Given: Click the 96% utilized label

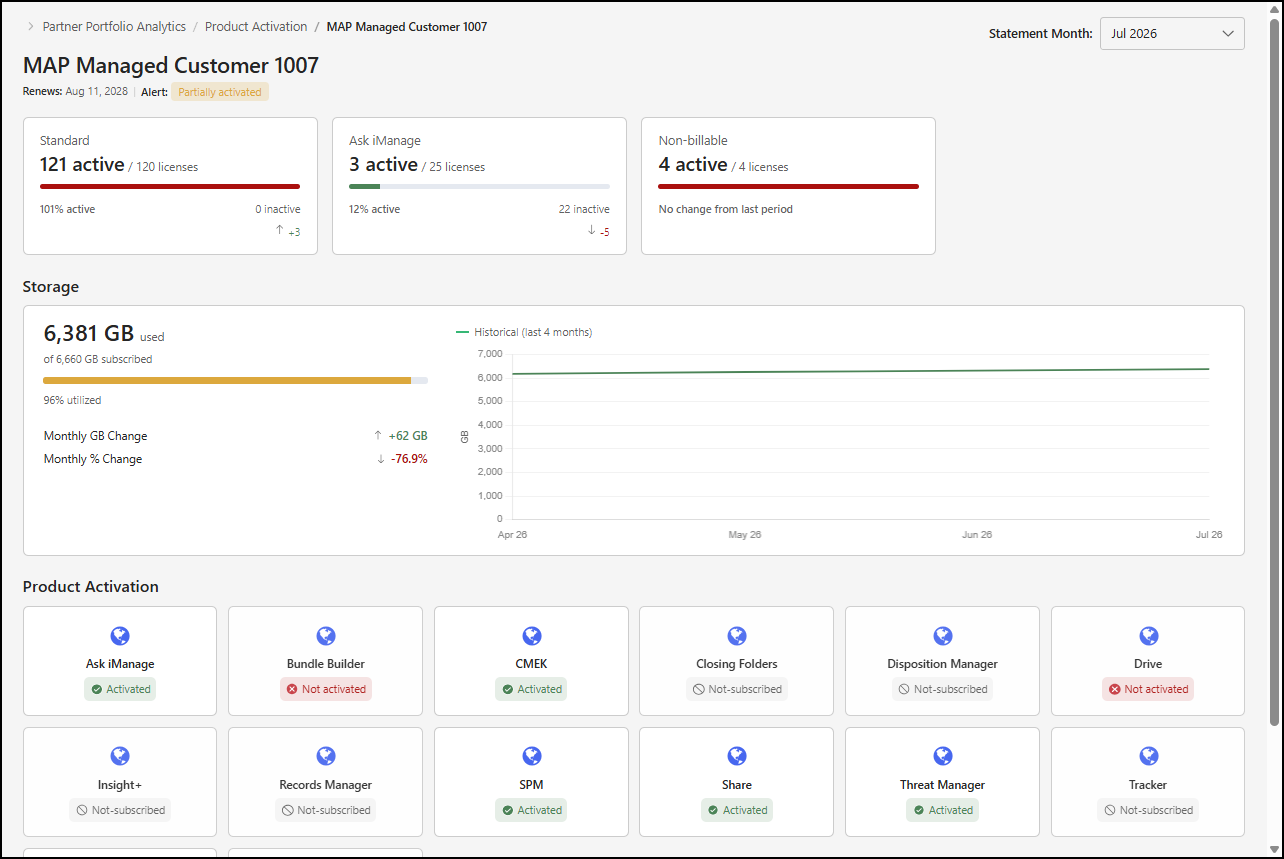Looking at the screenshot, I should tap(72, 400).
